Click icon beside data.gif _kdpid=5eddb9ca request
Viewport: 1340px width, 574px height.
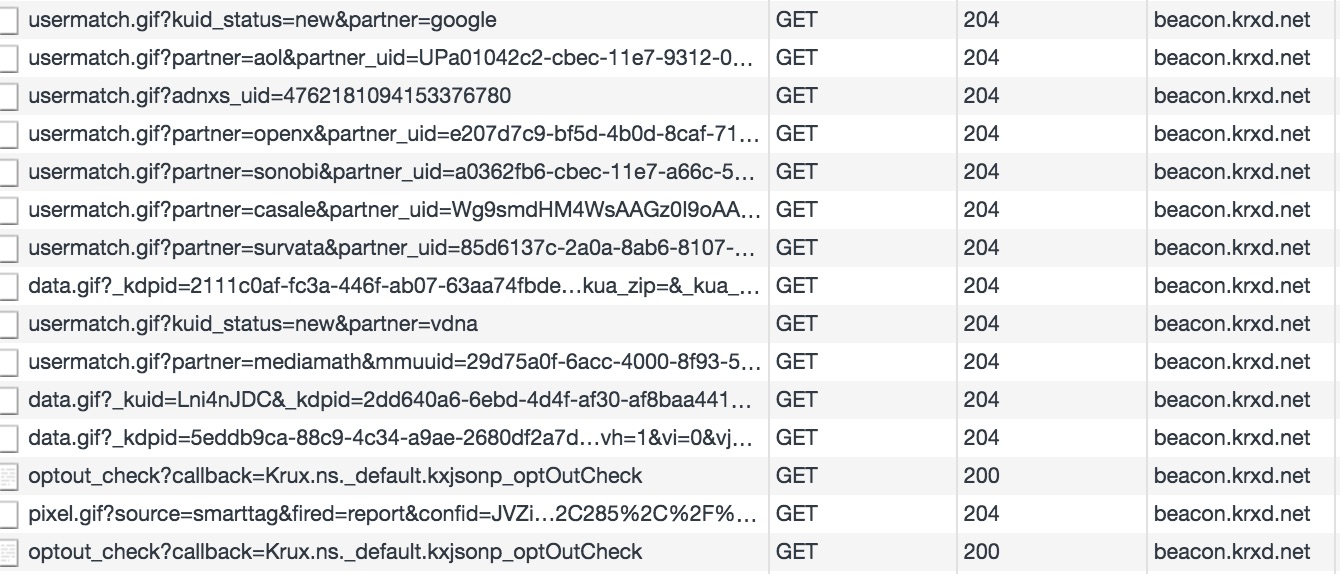pos(8,438)
